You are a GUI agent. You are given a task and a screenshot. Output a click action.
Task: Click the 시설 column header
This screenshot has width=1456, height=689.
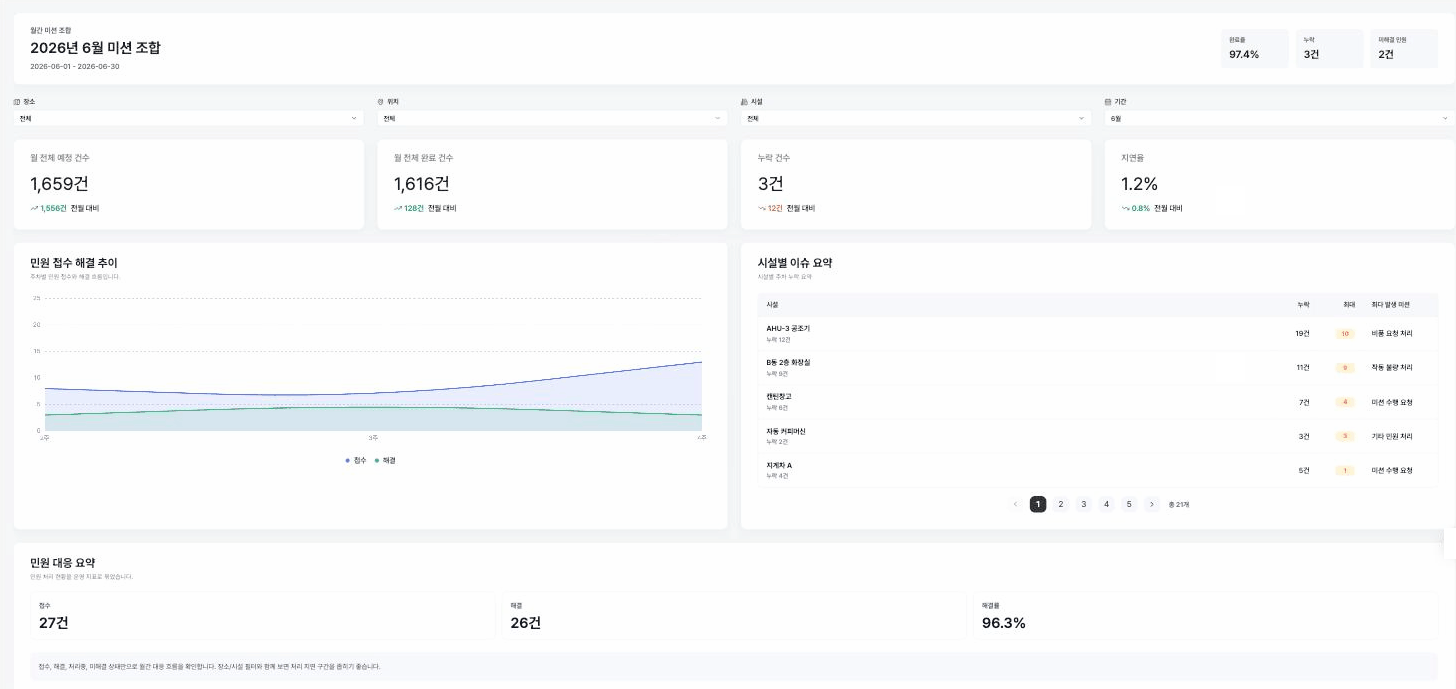(772, 304)
